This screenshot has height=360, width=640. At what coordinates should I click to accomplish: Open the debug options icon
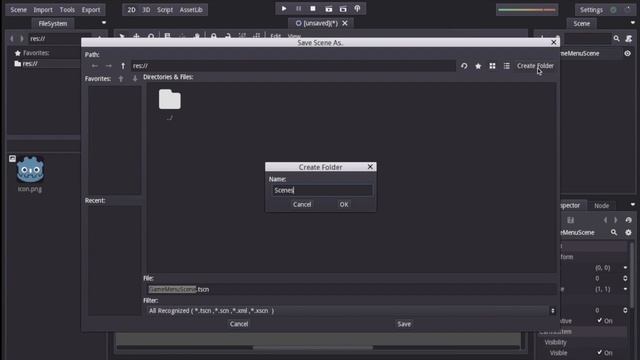click(x=358, y=9)
